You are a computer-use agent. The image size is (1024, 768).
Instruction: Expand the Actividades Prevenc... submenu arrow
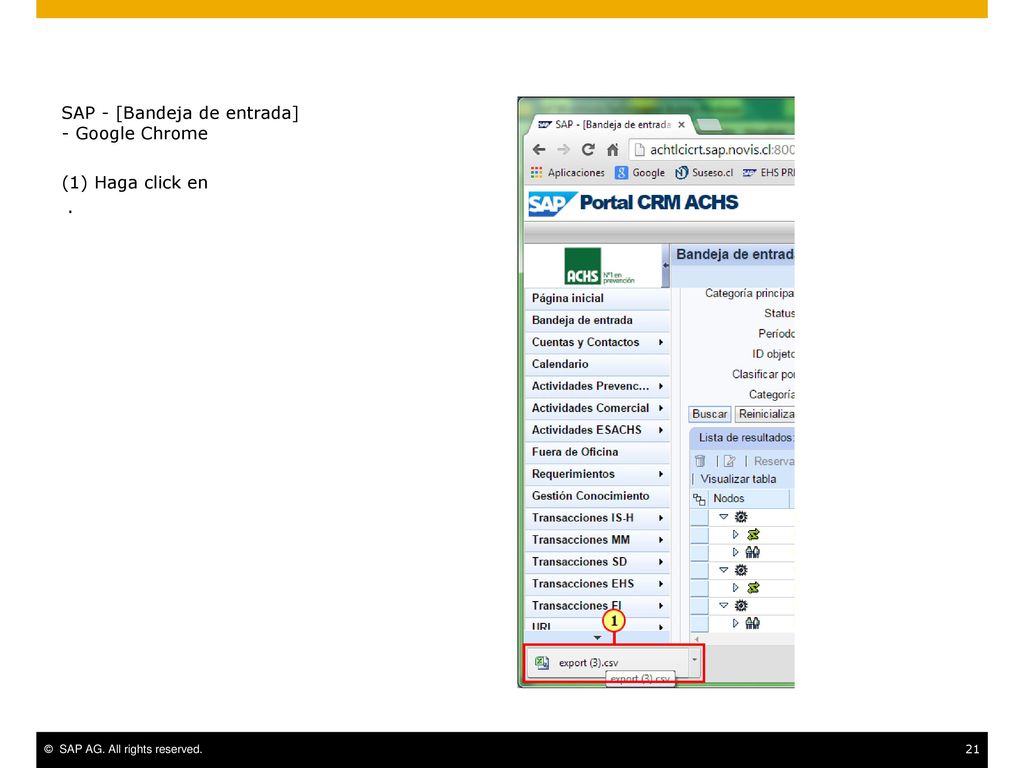point(661,386)
